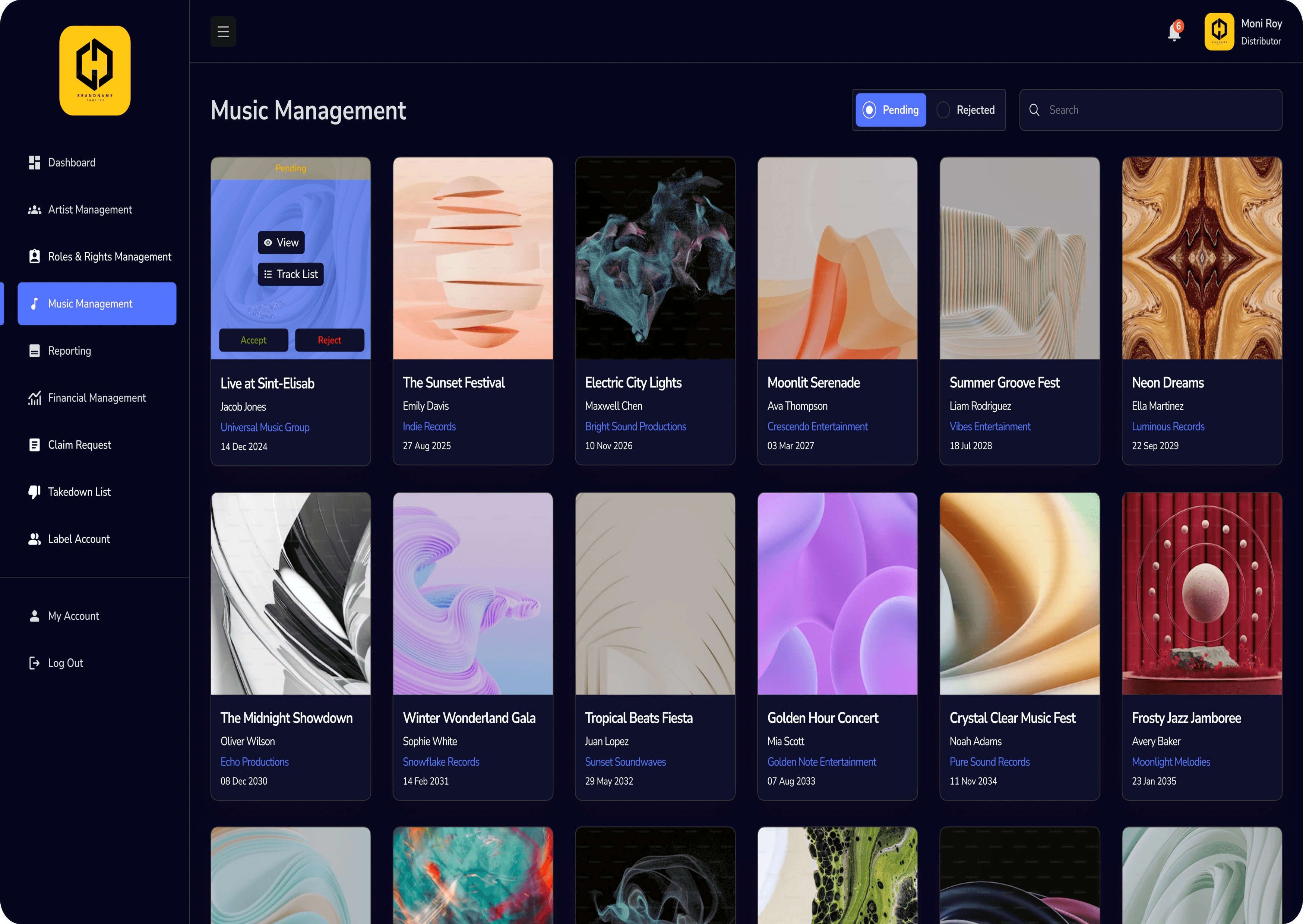1303x924 pixels.
Task: Select the Rejected filter radio
Action: 966,110
